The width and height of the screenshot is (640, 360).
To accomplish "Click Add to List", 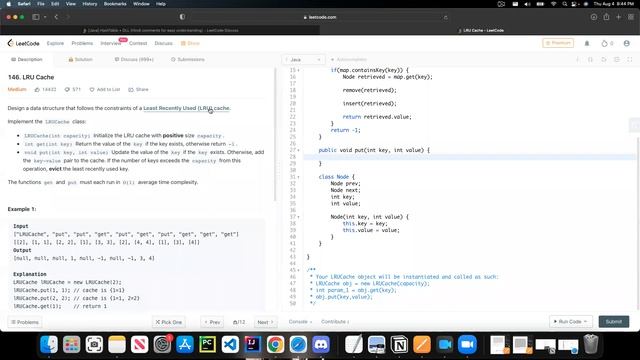I will point(104,89).
